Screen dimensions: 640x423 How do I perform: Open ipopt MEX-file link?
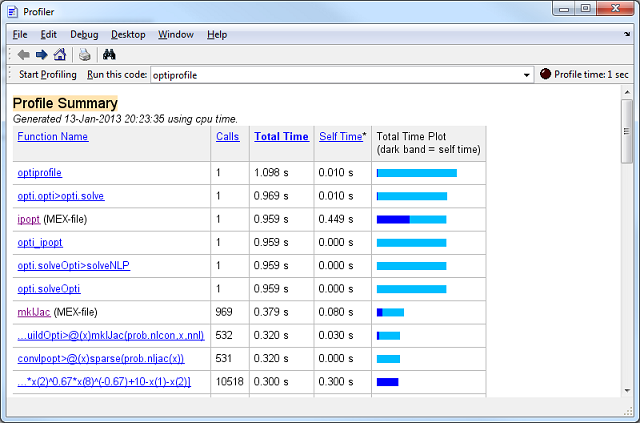tap(29, 219)
